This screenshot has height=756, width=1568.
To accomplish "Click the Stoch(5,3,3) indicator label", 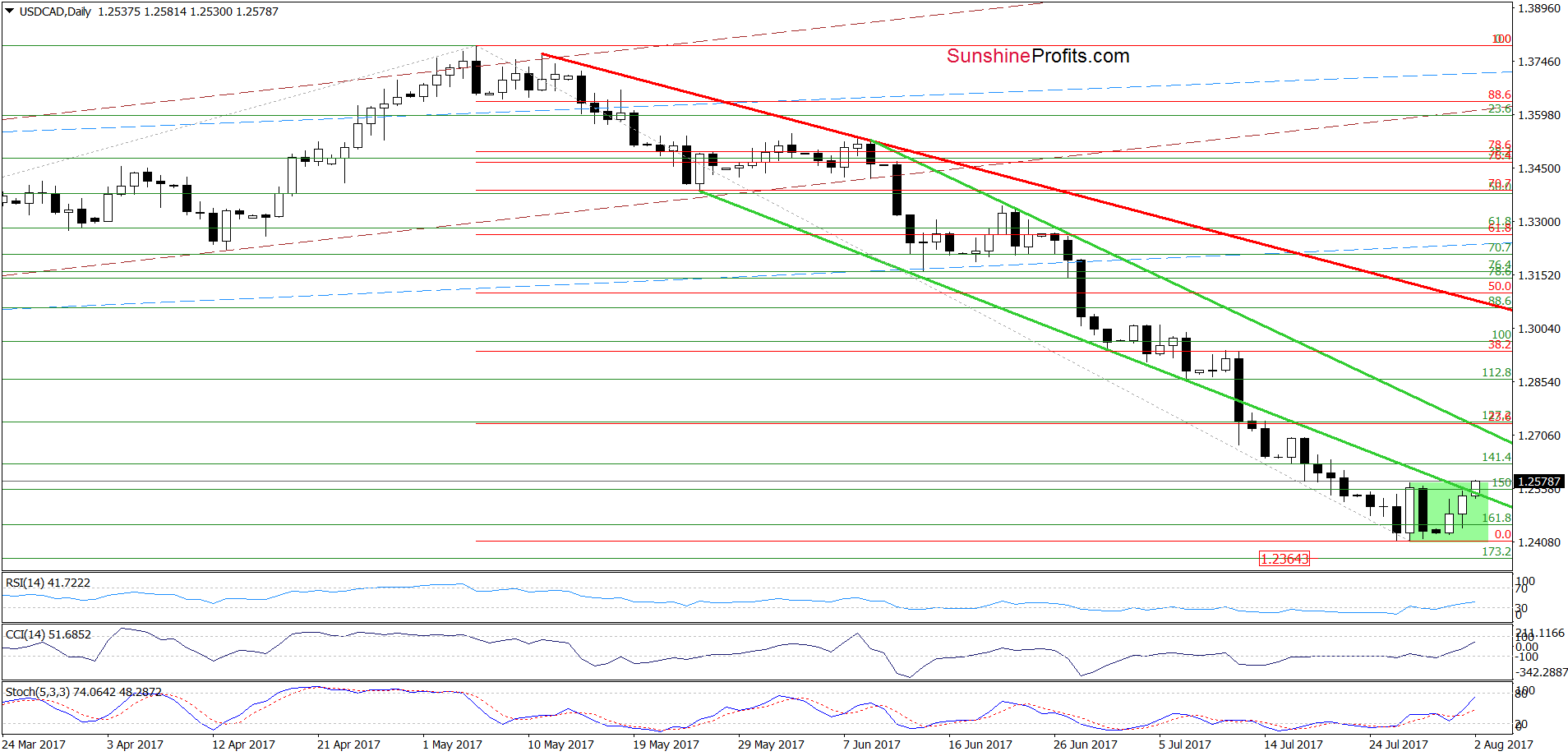I will [x=84, y=692].
